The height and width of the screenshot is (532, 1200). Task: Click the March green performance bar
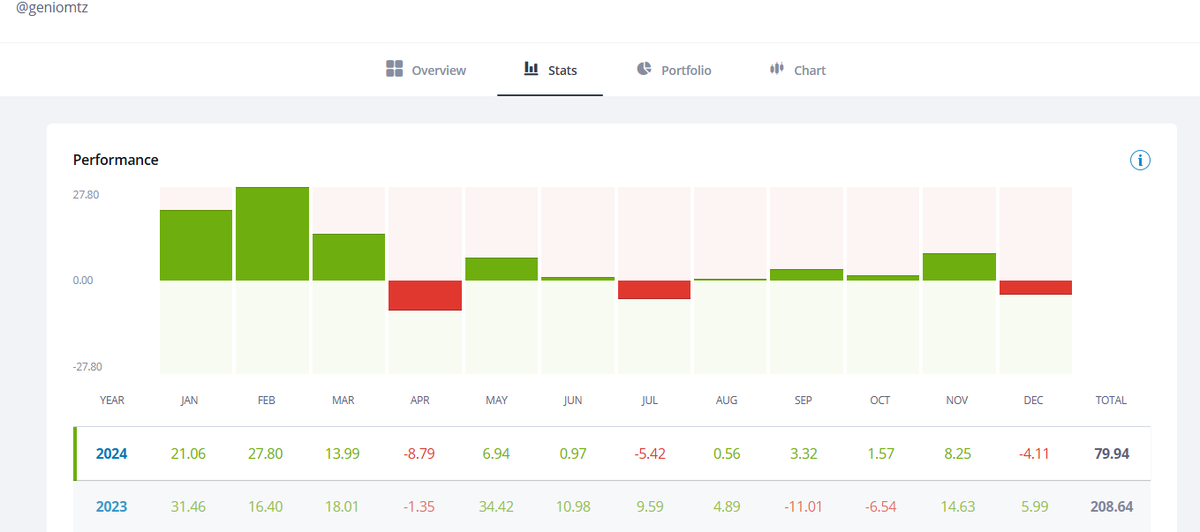[x=349, y=257]
